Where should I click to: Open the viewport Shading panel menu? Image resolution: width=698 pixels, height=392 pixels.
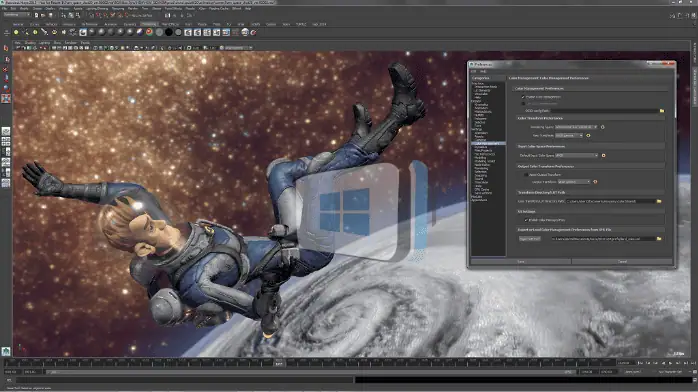click(x=30, y=43)
